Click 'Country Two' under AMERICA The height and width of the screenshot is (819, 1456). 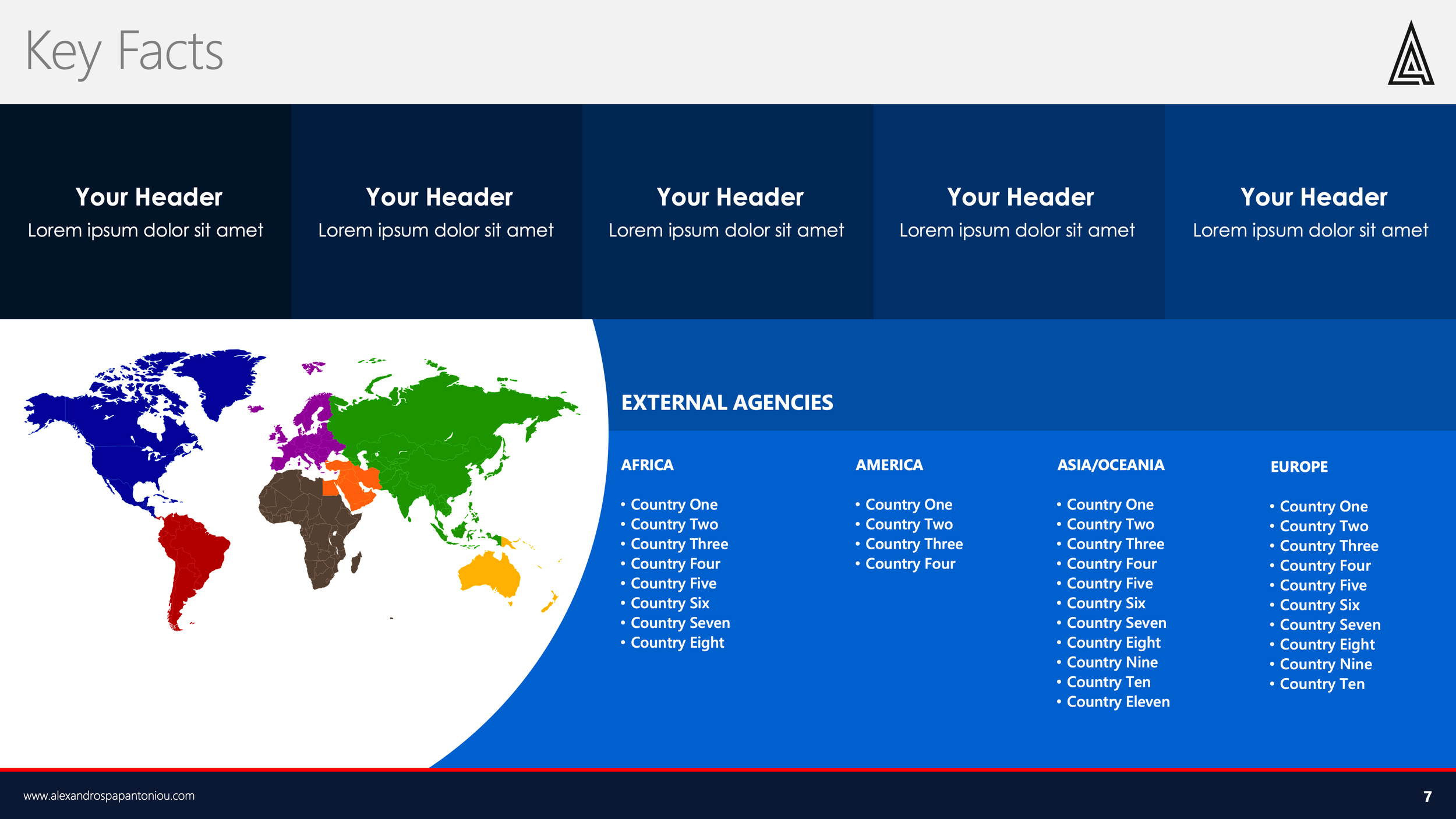pyautogui.click(x=909, y=524)
